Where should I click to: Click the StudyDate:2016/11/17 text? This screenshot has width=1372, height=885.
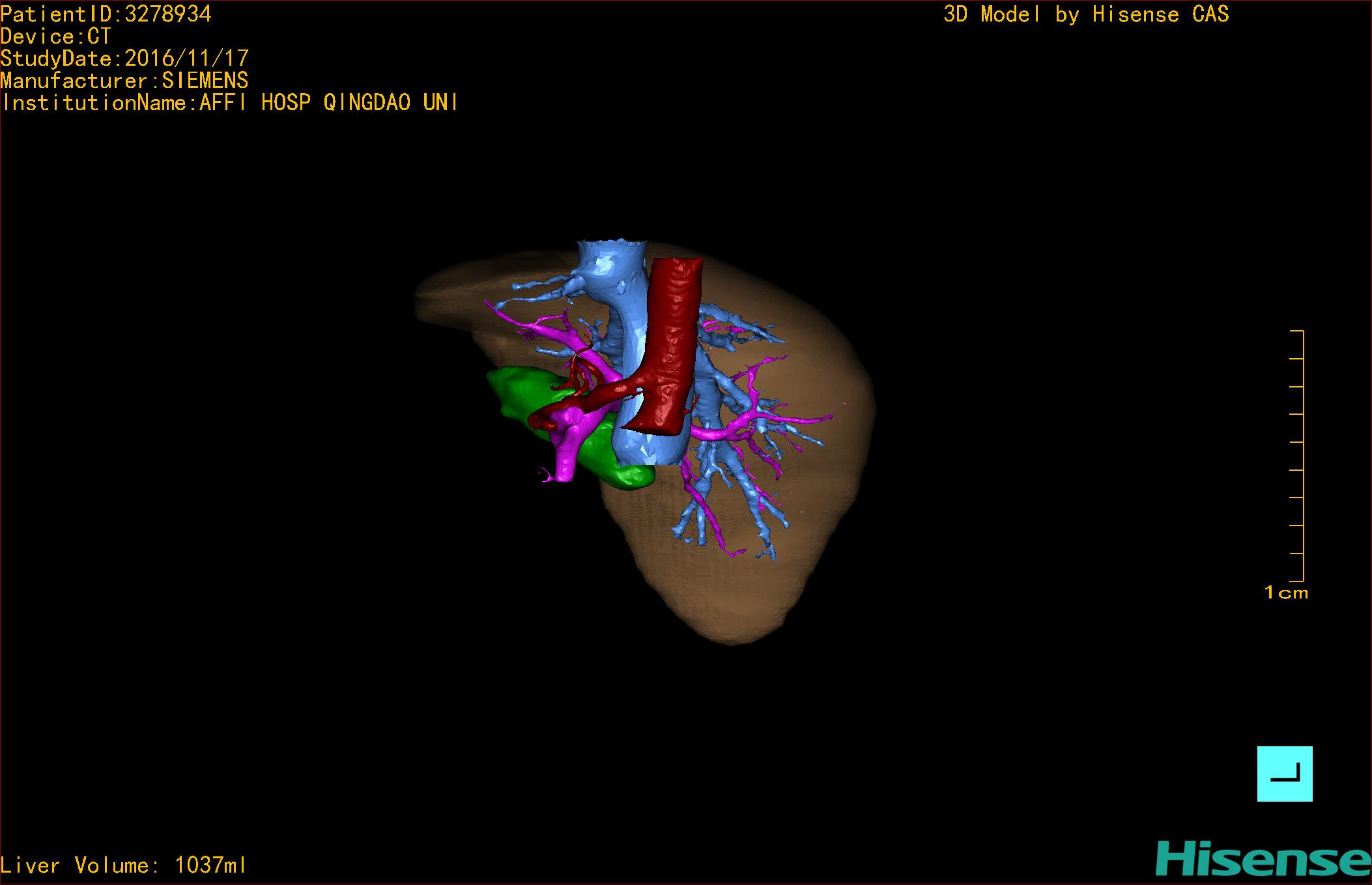[x=124, y=58]
